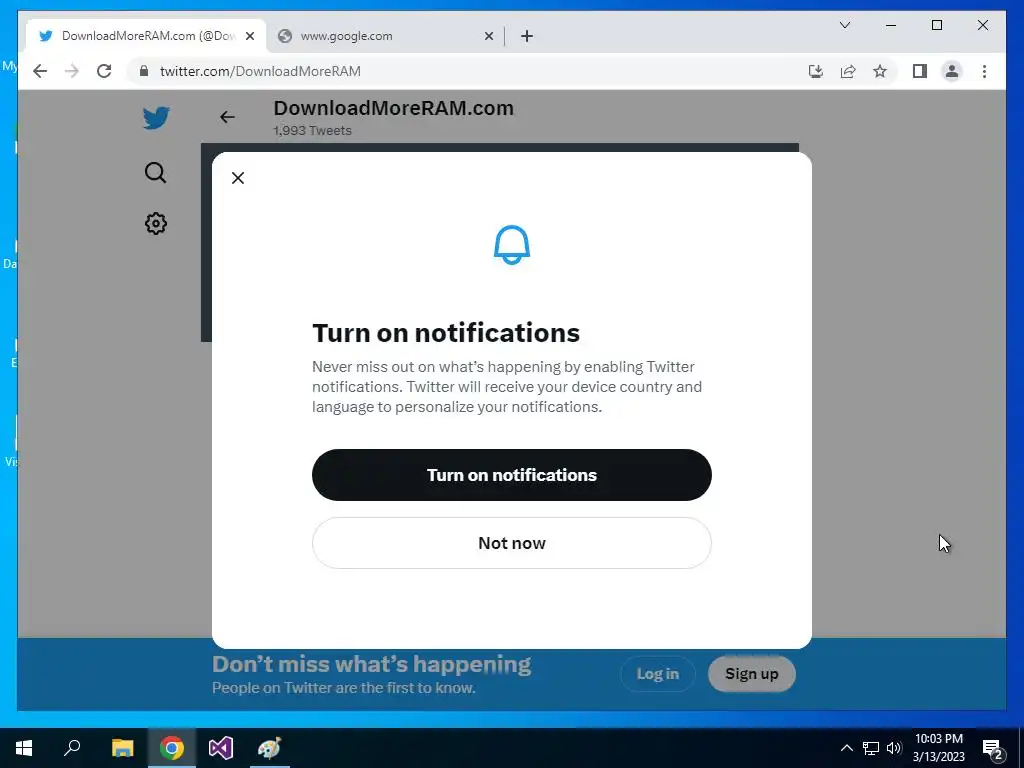
Task: Click the Twitter bird logo
Action: click(x=156, y=118)
